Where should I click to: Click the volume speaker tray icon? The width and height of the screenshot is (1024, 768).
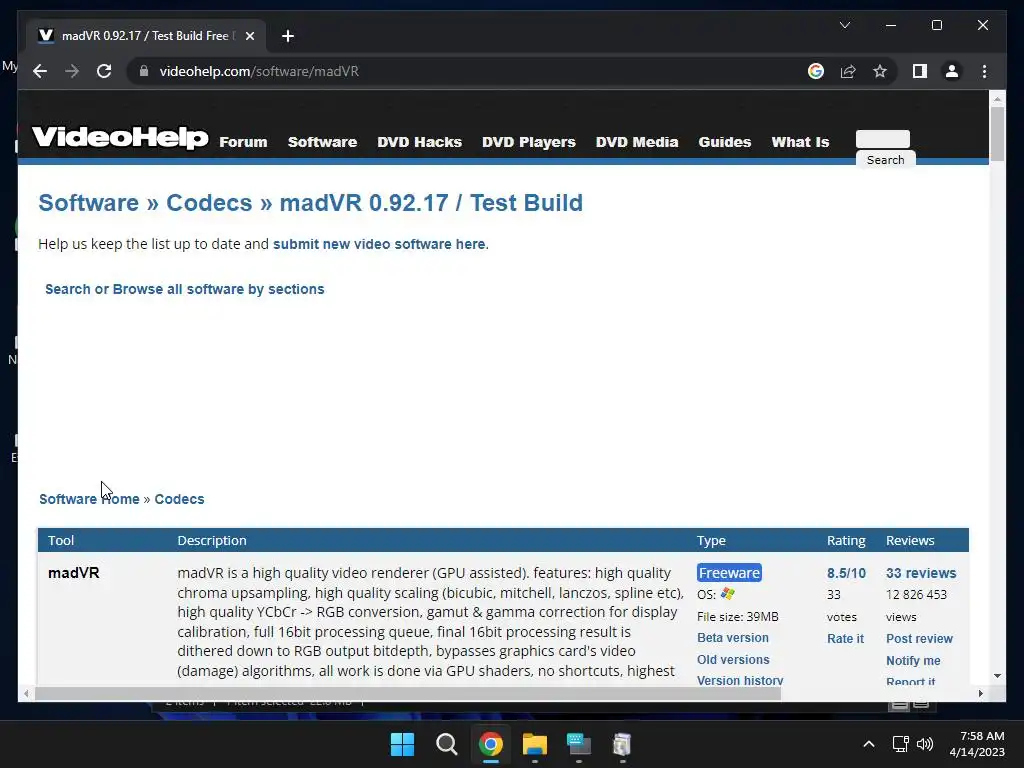coord(925,744)
